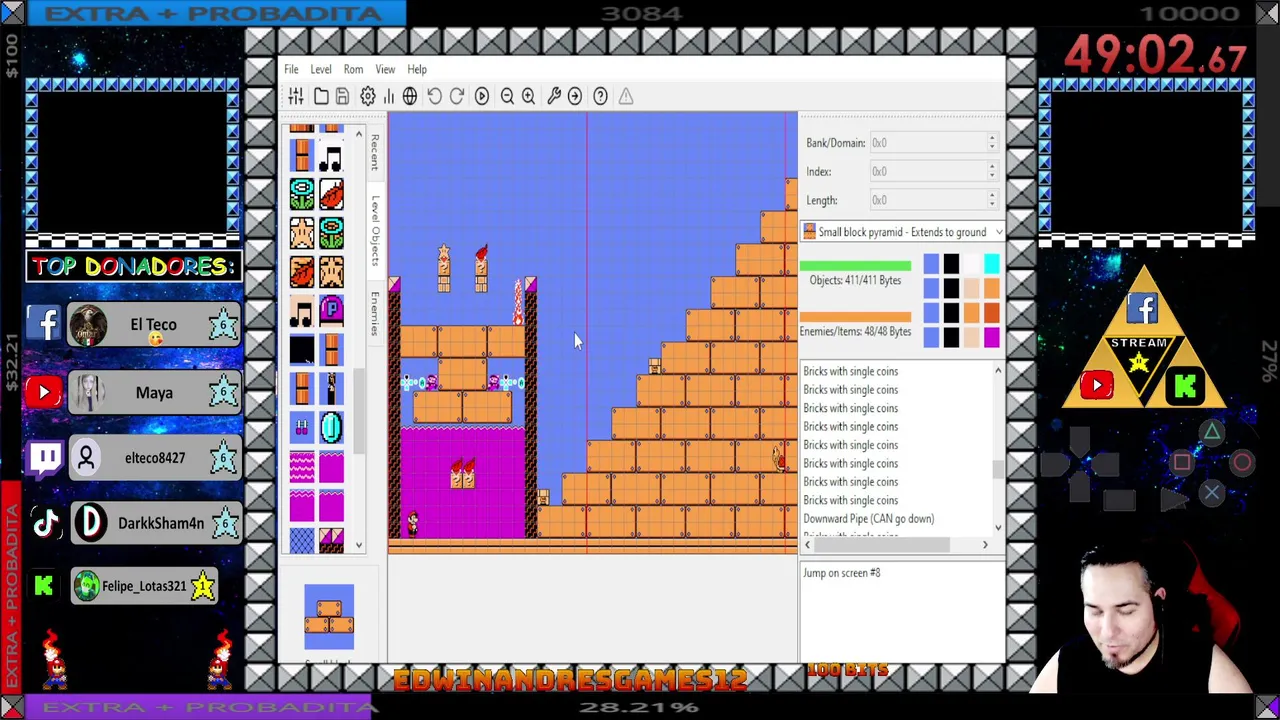Viewport: 1280px width, 720px height.
Task: Click the play level icon
Action: tap(482, 96)
